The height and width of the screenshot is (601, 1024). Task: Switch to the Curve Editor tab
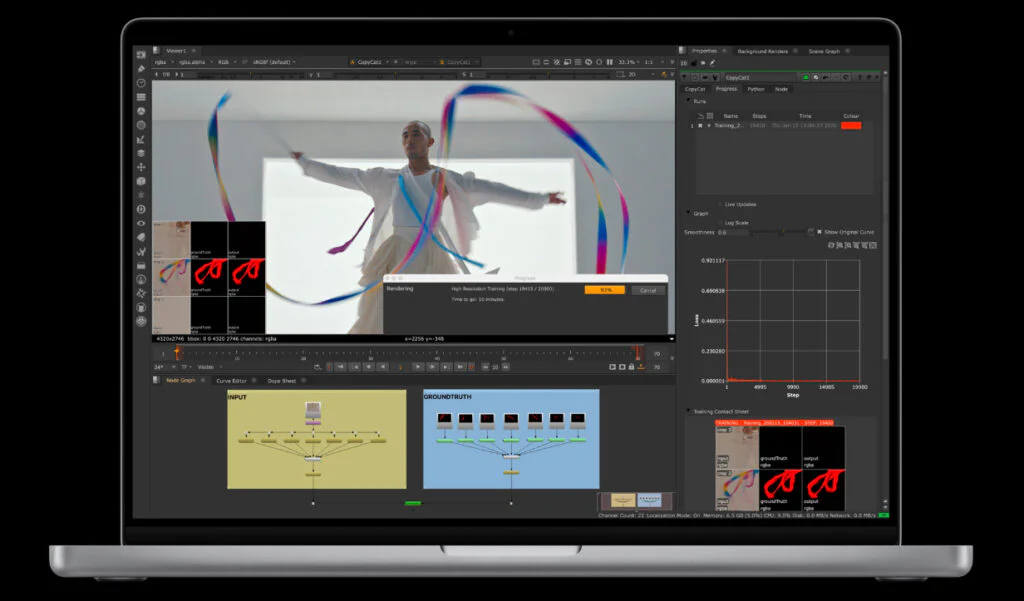(x=230, y=379)
